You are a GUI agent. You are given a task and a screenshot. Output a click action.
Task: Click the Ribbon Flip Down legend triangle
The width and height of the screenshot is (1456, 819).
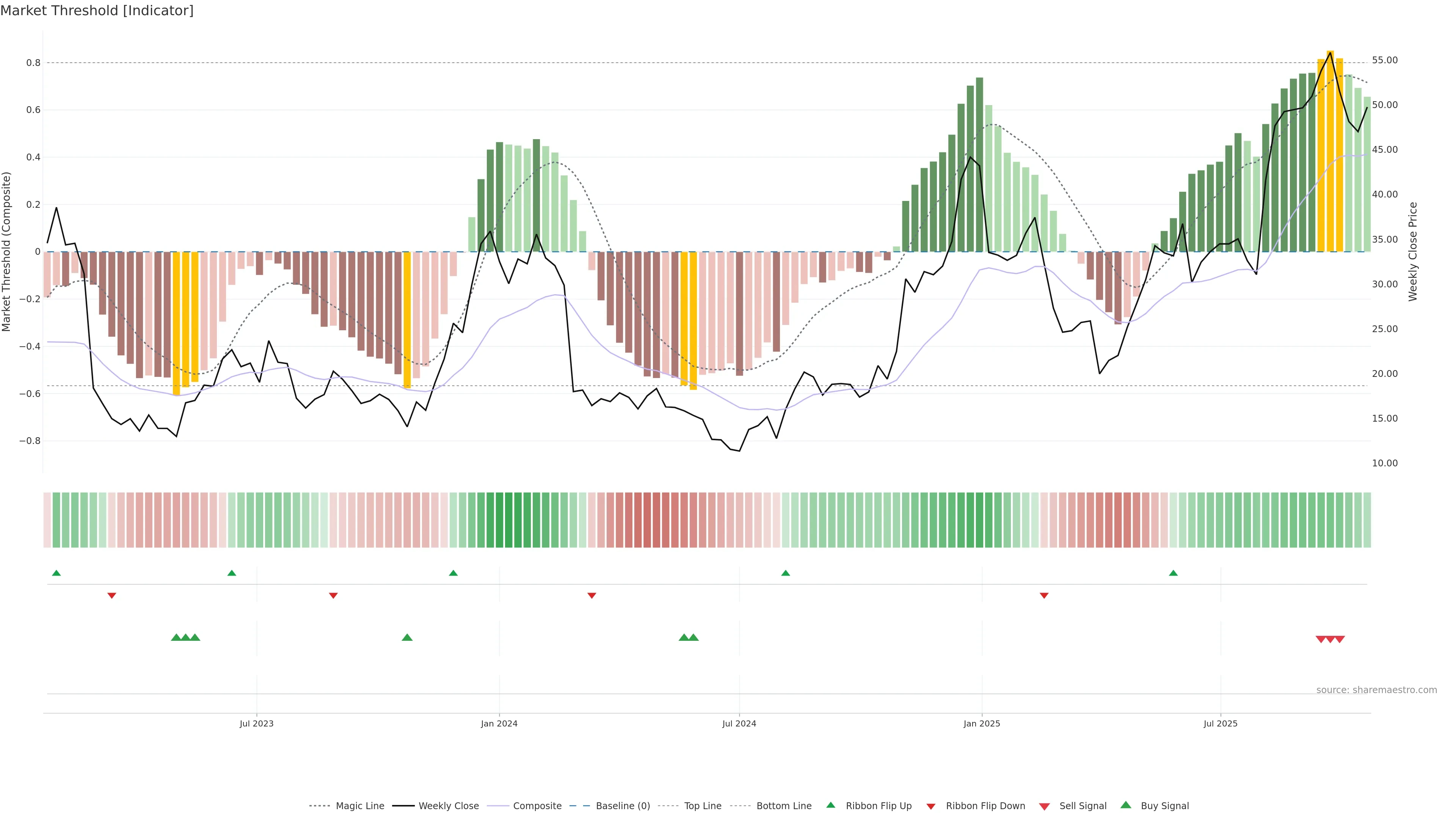(x=931, y=806)
